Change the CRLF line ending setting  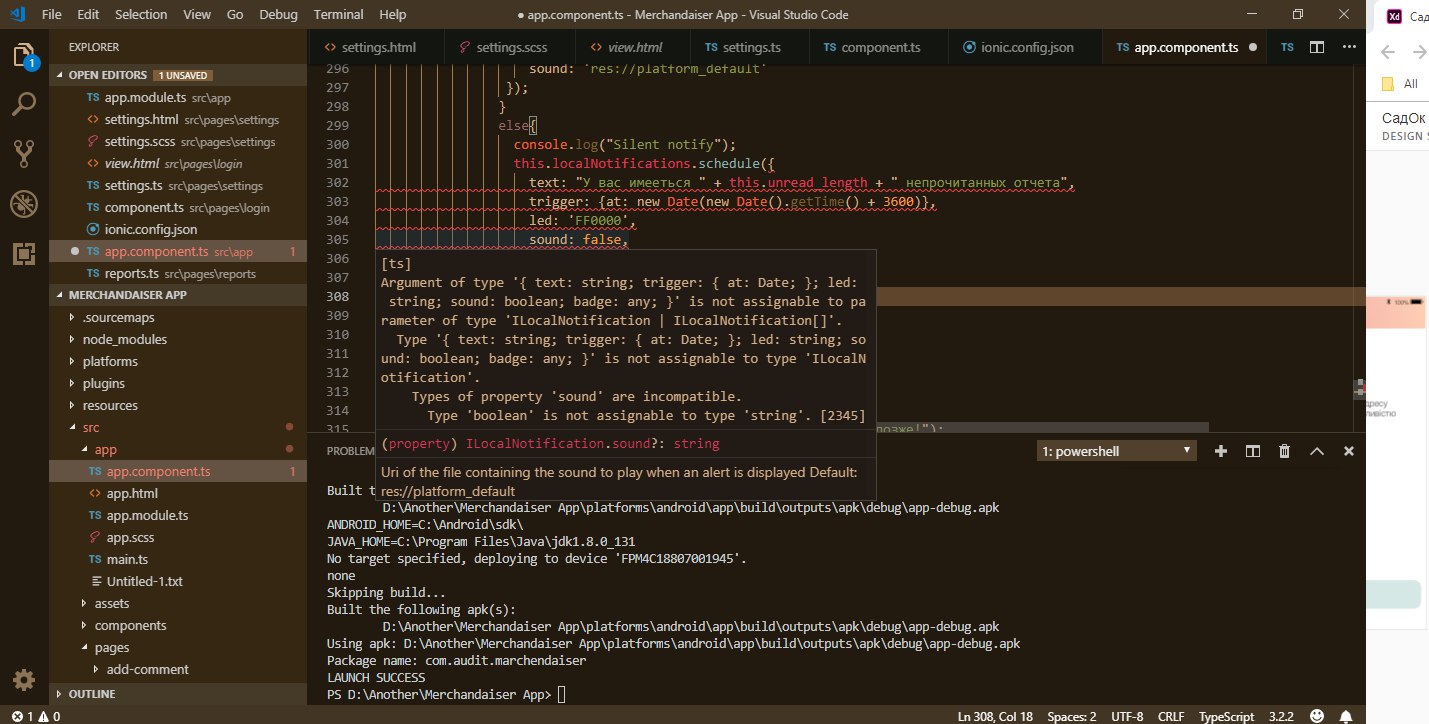tap(1171, 716)
